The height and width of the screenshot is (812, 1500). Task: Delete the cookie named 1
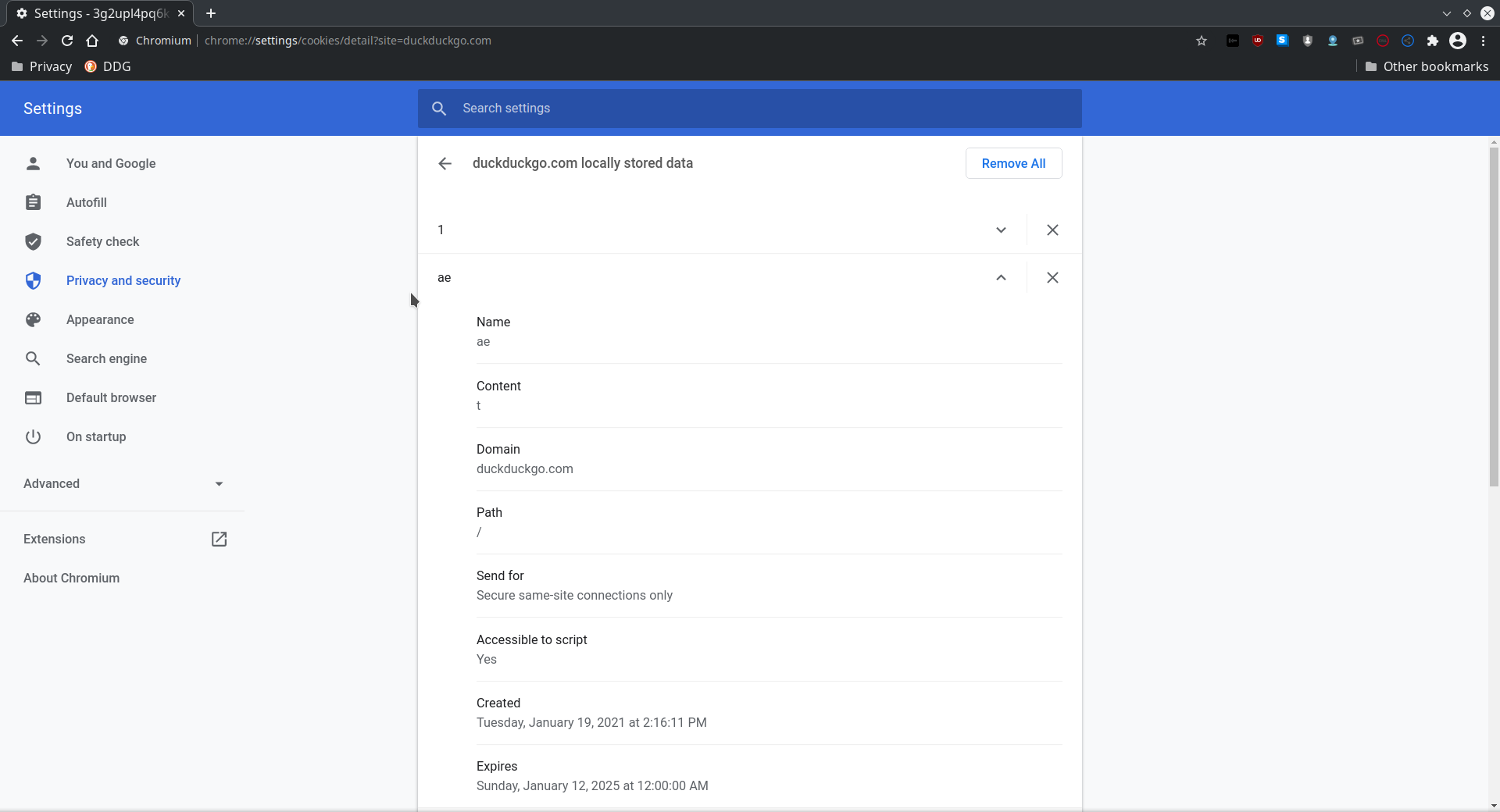(x=1052, y=230)
